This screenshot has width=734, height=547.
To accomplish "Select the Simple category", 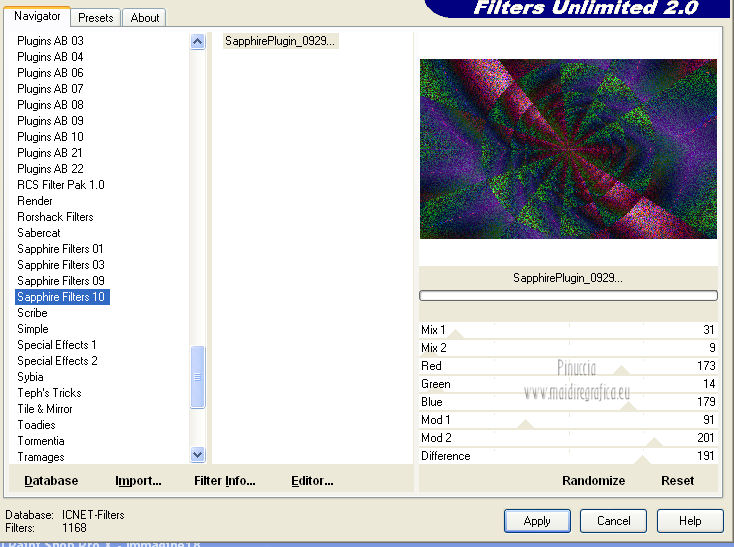I will tap(33, 328).
